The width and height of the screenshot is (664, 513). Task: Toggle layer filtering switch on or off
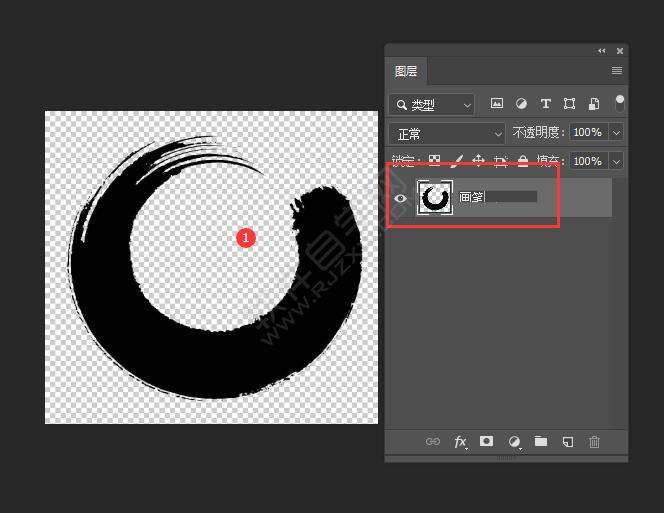click(620, 104)
